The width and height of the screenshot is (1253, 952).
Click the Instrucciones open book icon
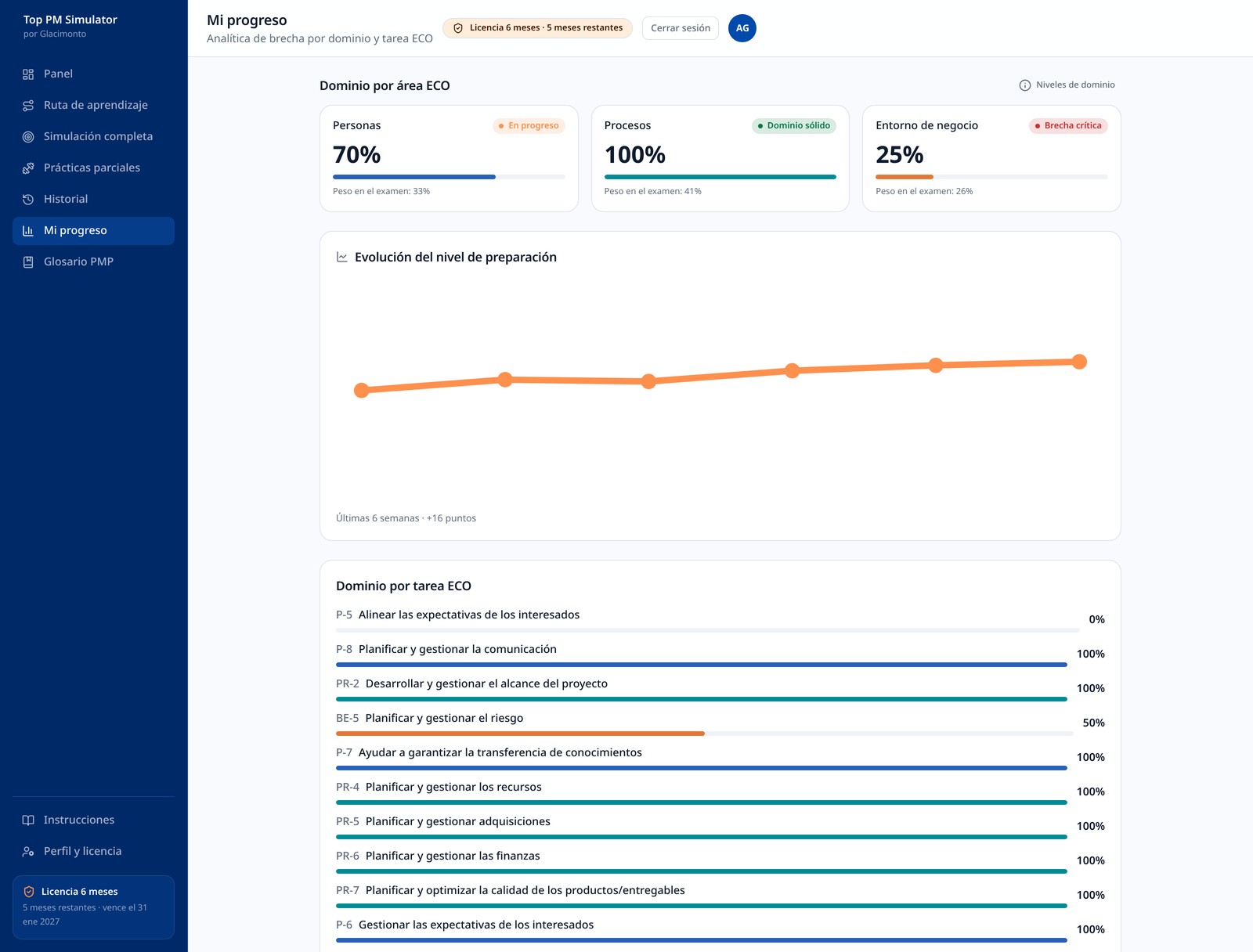click(28, 820)
